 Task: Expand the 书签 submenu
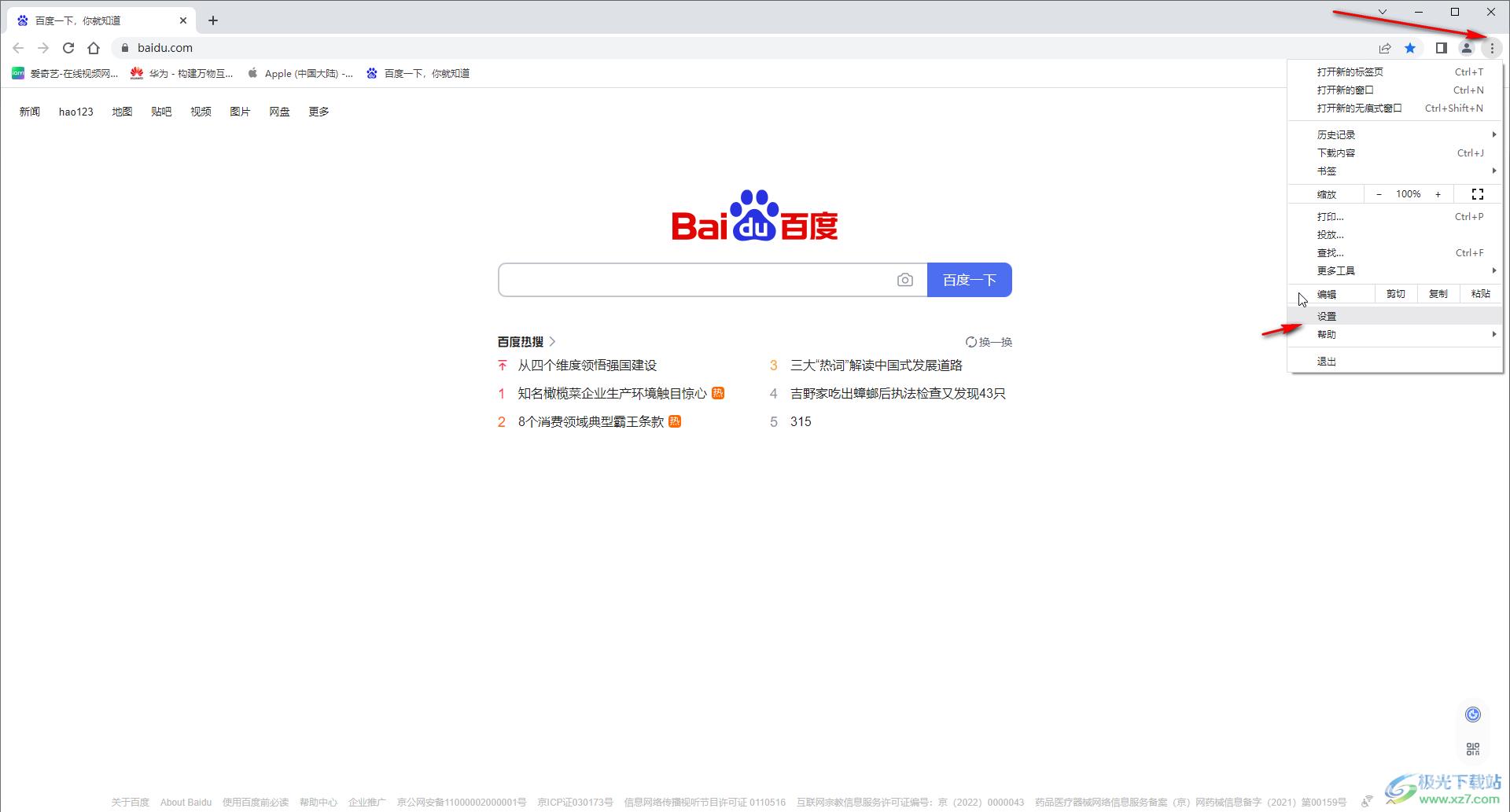[x=1395, y=171]
